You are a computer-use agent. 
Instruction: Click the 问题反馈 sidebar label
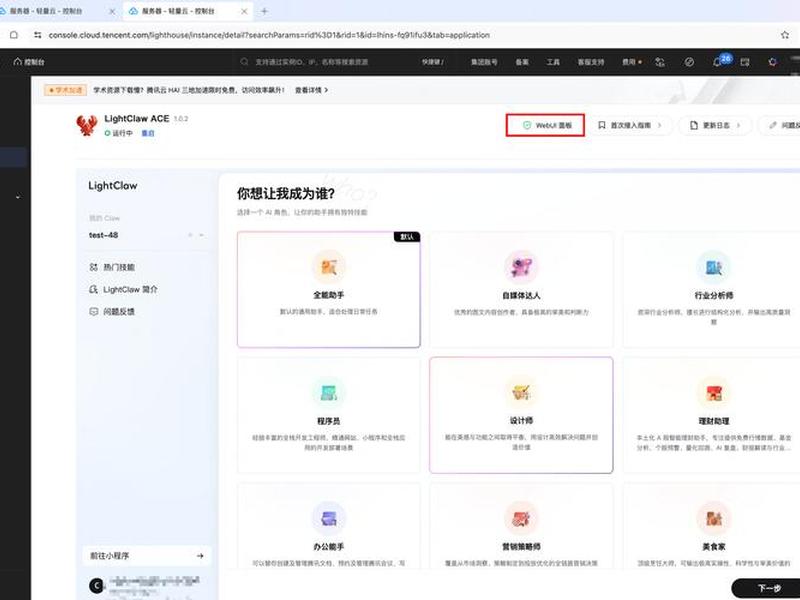[x=119, y=311]
